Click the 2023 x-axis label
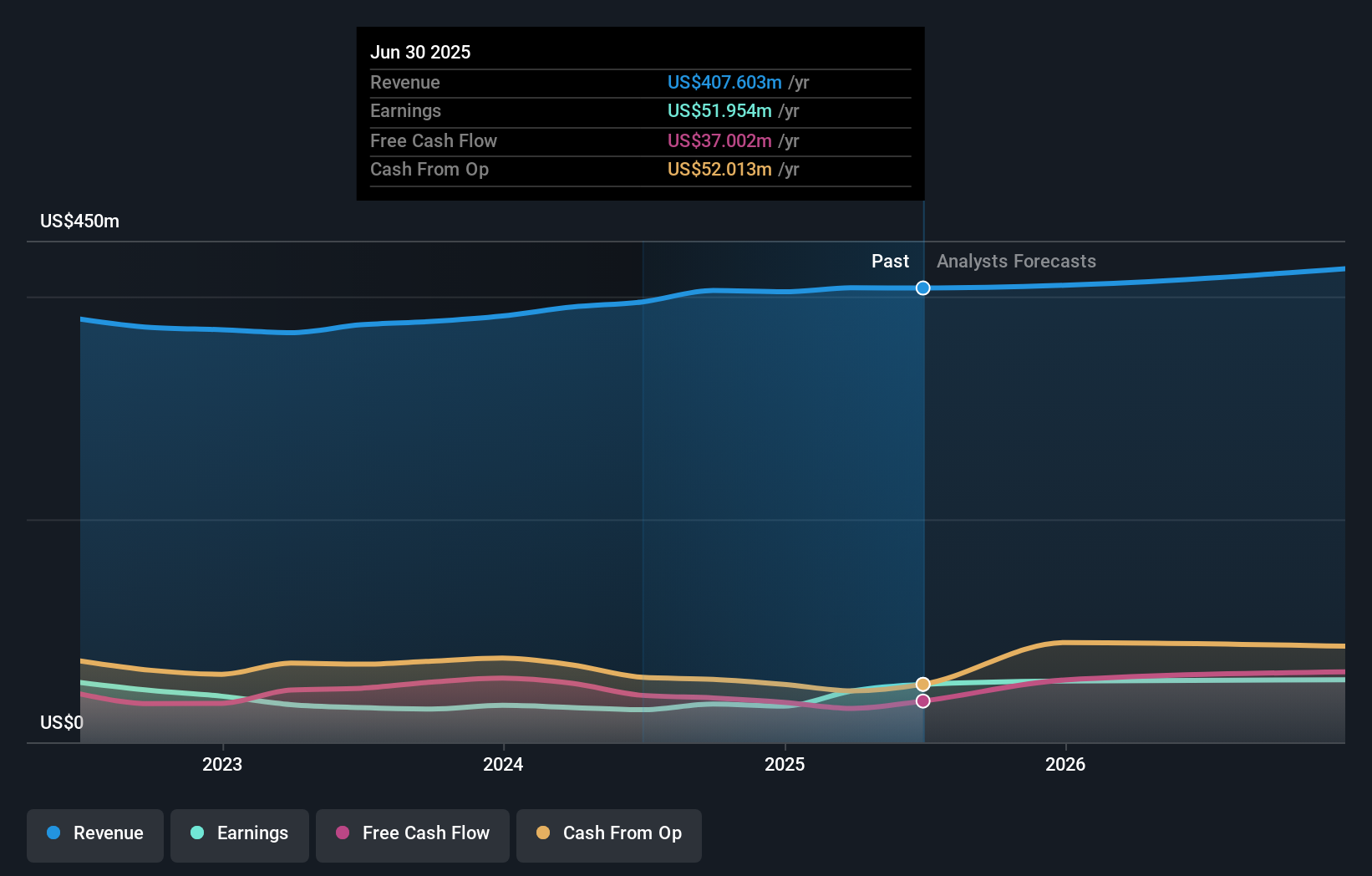The height and width of the screenshot is (876, 1372). (222, 764)
